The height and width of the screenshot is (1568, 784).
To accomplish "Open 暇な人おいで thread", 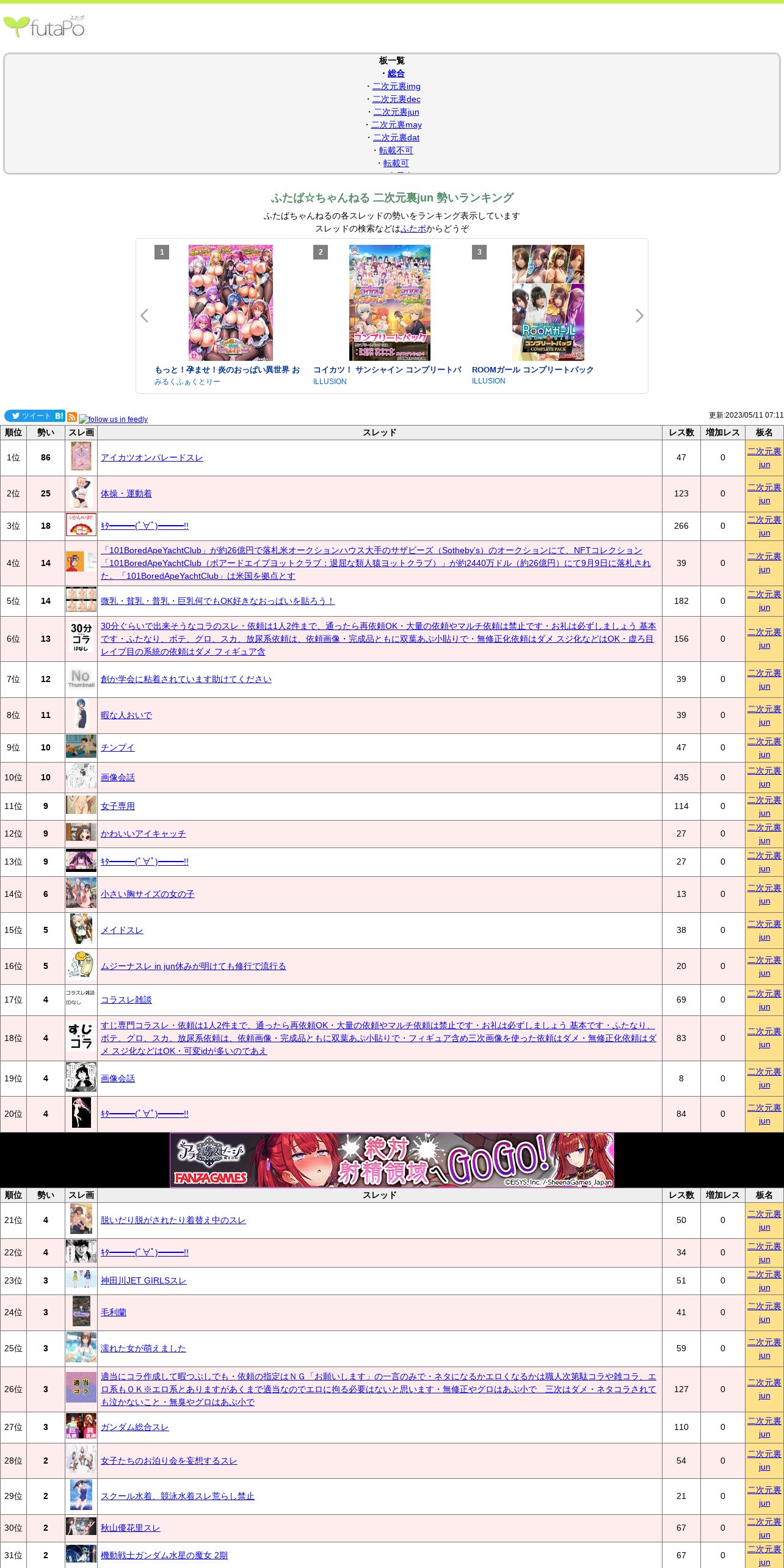I will [x=126, y=716].
